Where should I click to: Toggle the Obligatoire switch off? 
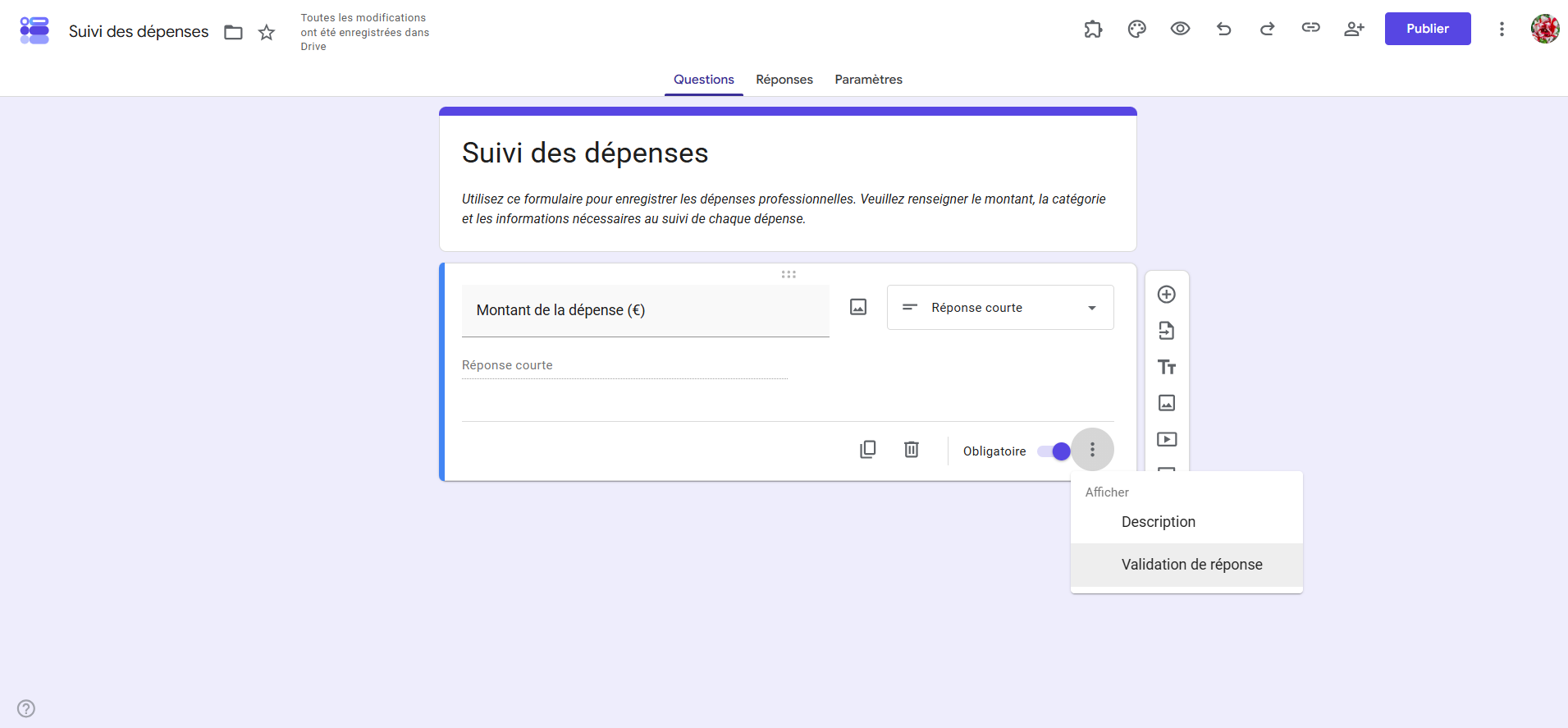coord(1054,451)
